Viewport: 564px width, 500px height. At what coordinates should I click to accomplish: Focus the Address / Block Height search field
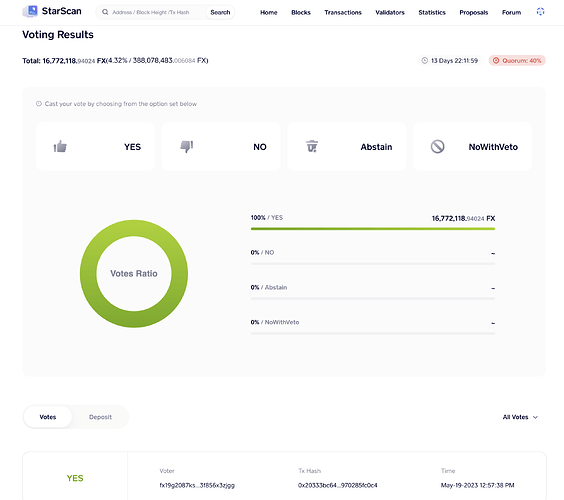[x=158, y=12]
